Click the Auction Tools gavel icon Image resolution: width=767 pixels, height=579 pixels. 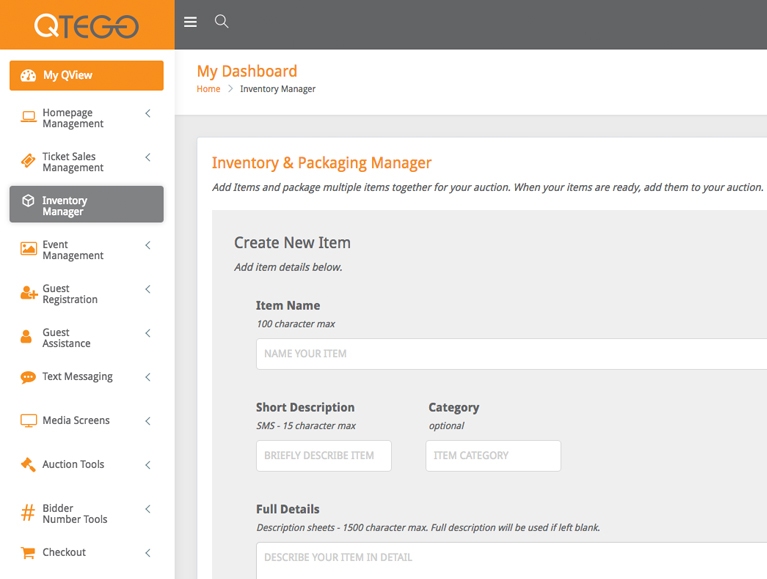[28, 465]
